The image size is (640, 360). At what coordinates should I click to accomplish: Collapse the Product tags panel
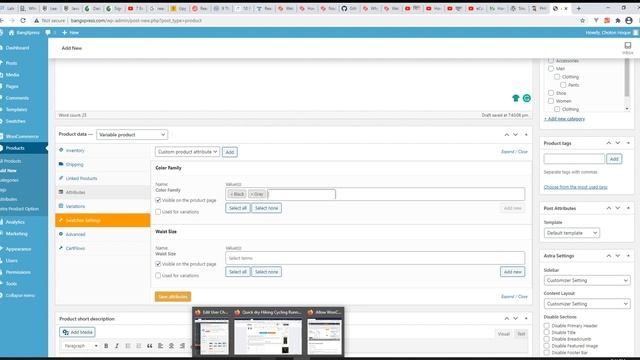628,143
